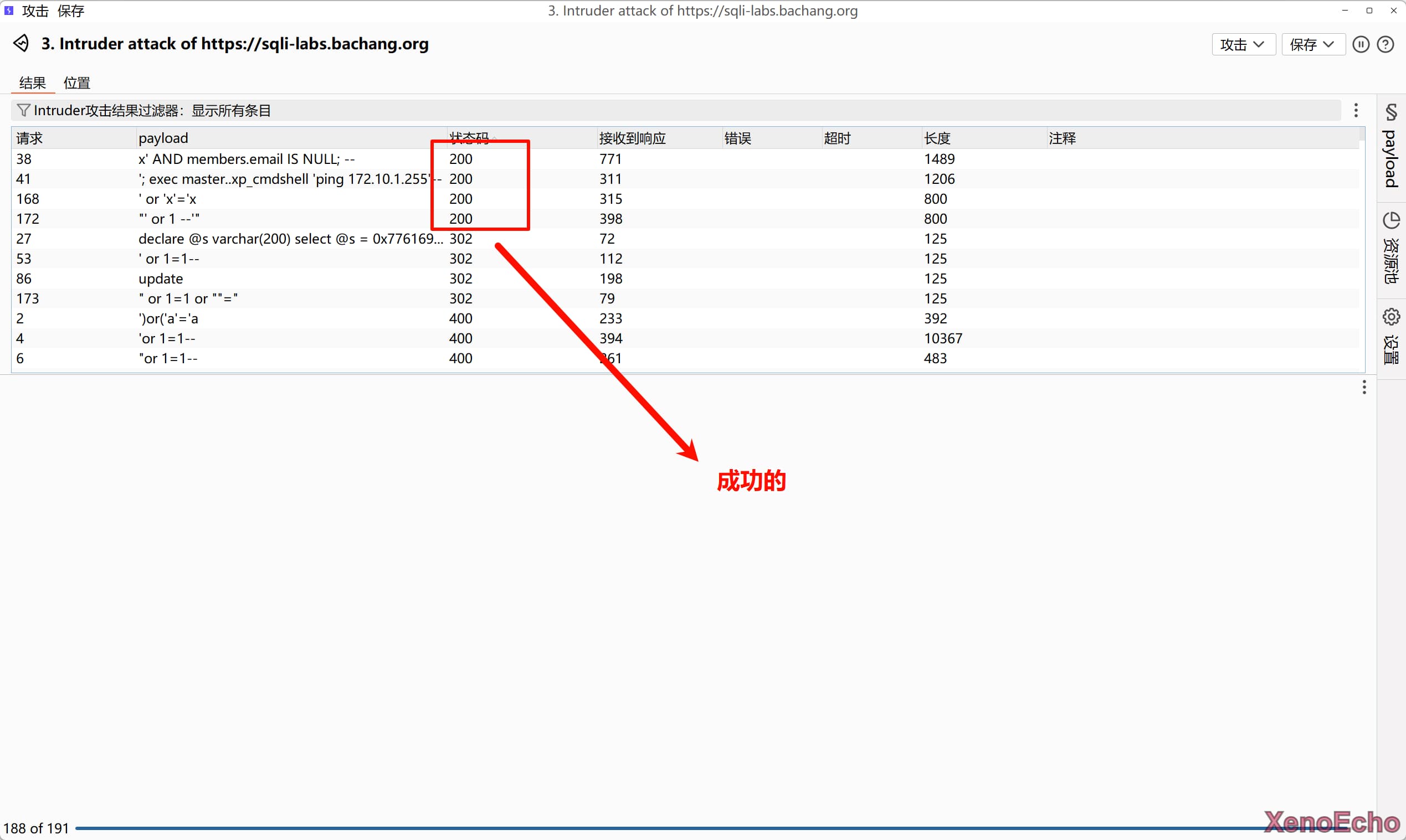Select row with payload ' or 'x'='x
Screen dimensions: 1406x840
(x=168, y=199)
